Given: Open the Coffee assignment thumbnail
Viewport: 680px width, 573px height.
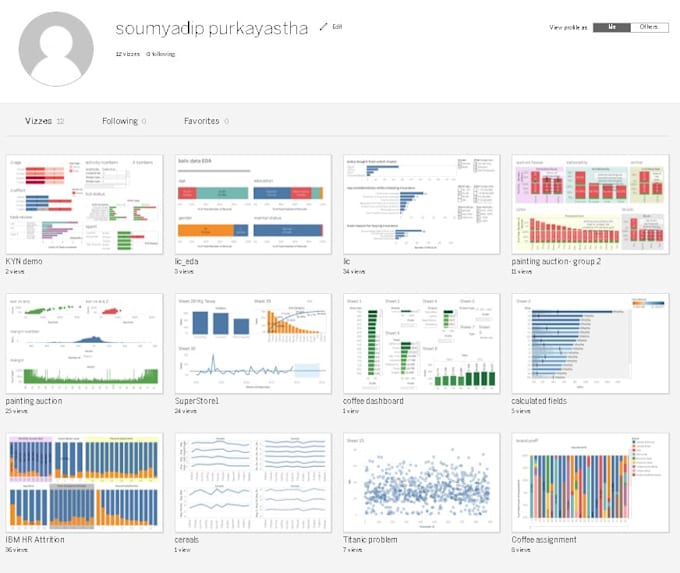Looking at the screenshot, I should (x=590, y=482).
